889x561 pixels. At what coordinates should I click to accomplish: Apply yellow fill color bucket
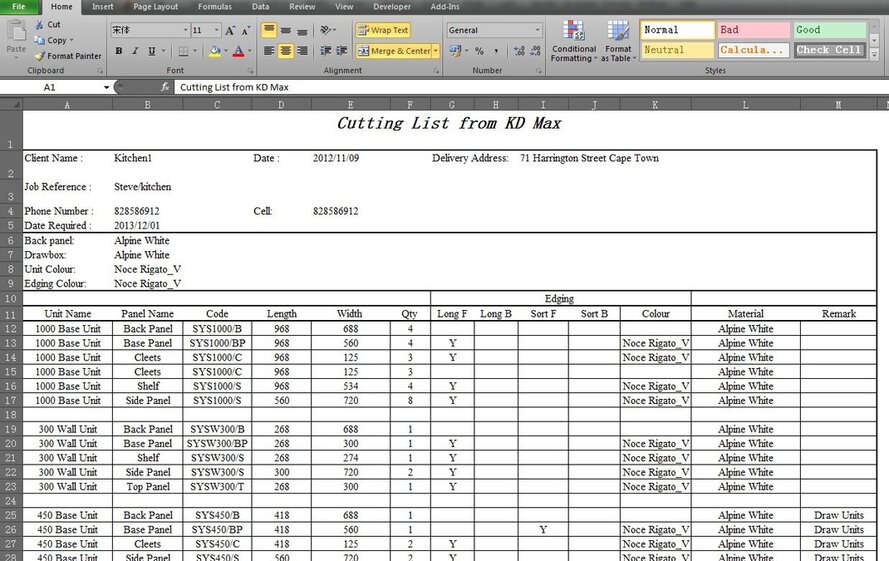point(214,51)
